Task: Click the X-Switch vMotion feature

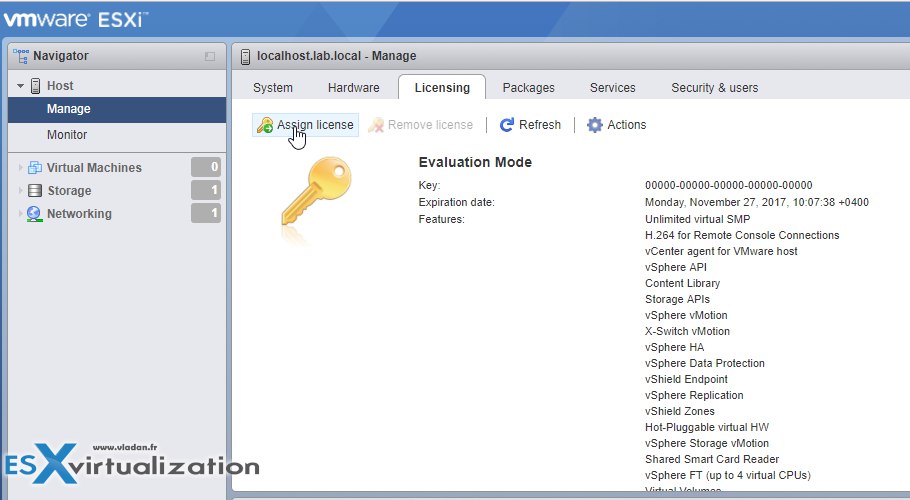Action: coord(687,331)
